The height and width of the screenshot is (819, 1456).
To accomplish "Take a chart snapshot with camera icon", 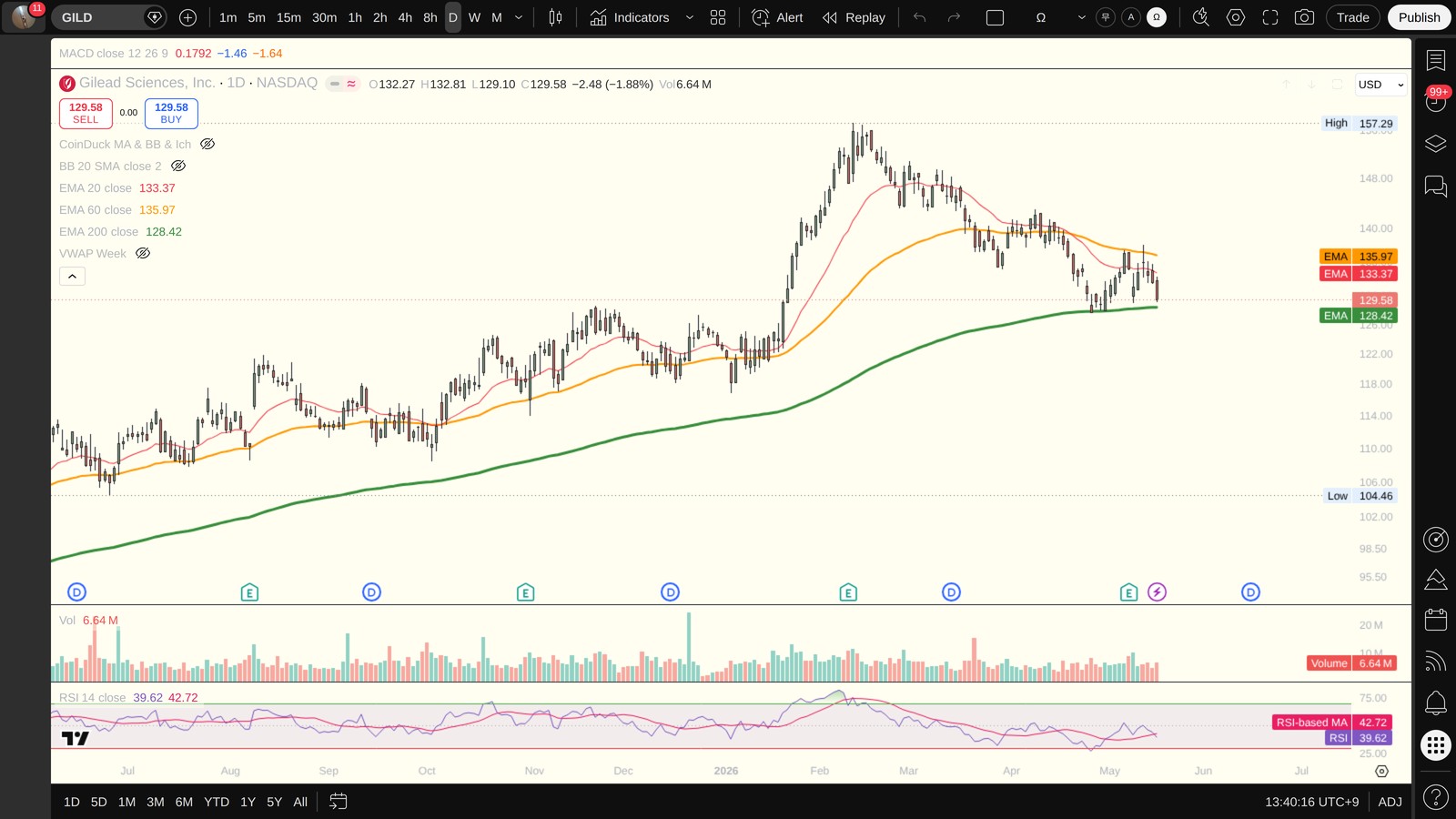I will coord(1304,17).
